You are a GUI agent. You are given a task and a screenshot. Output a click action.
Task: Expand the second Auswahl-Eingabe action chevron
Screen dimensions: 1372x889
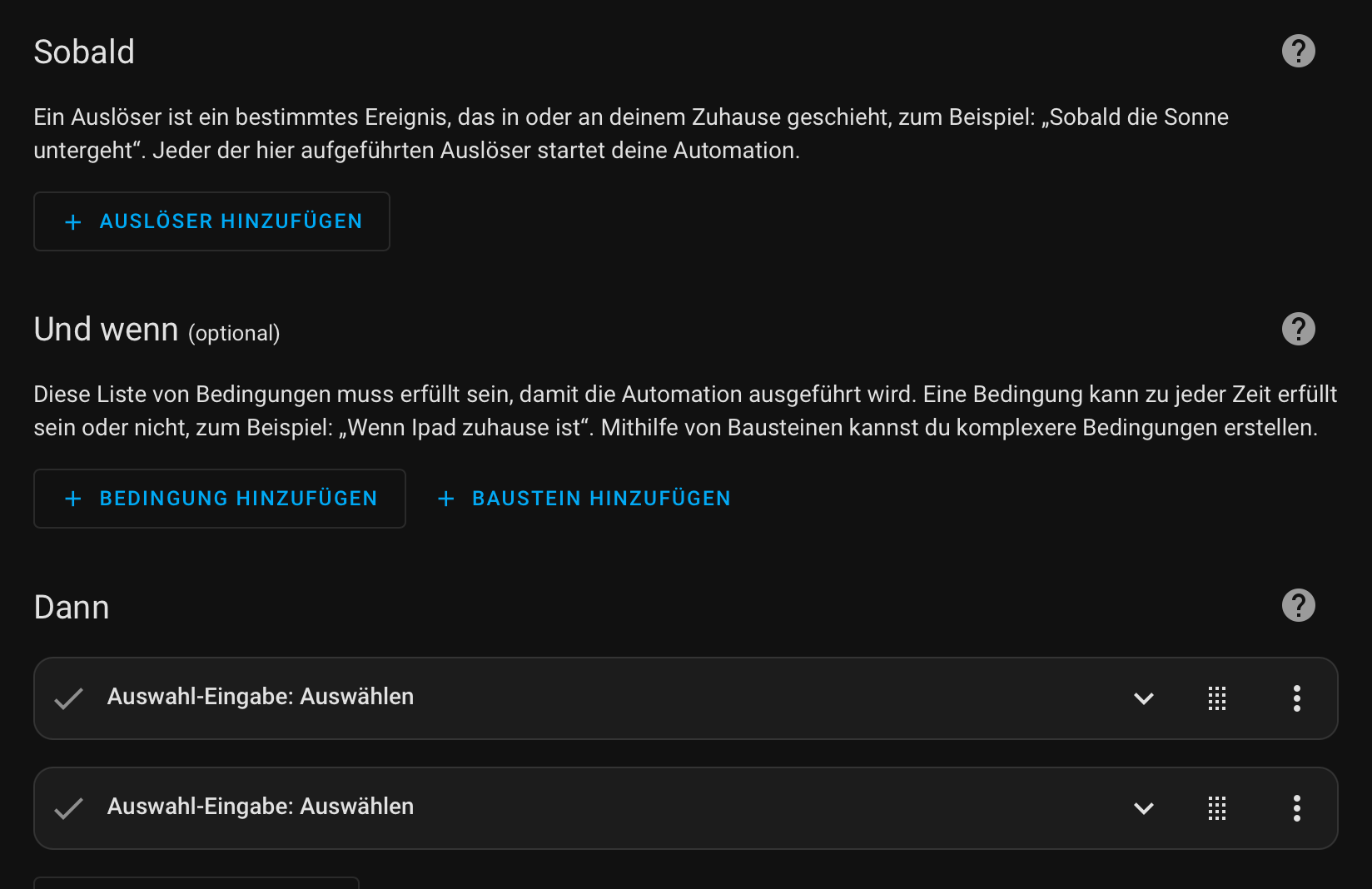[x=1144, y=808]
